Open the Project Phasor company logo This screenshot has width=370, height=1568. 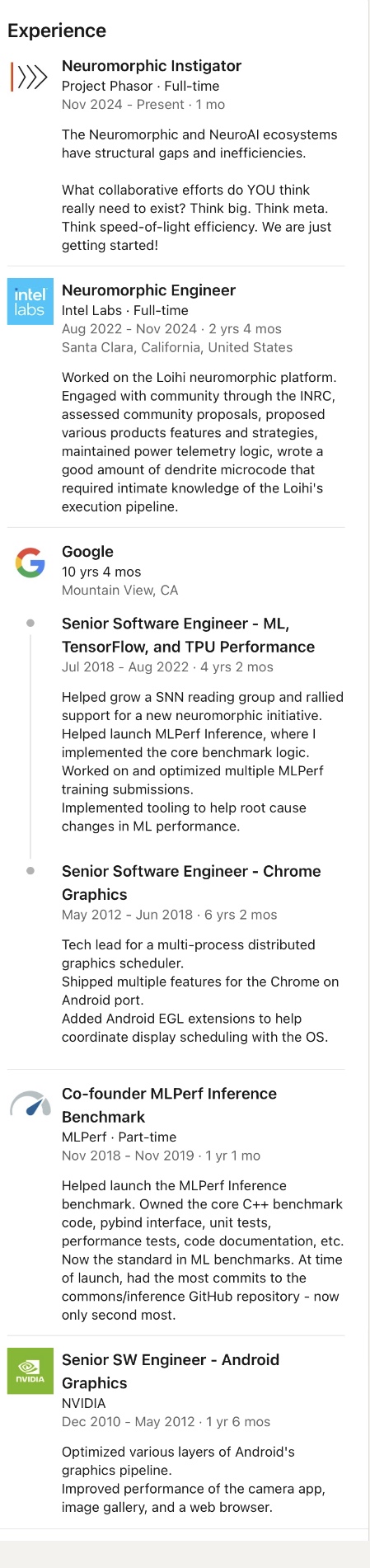coord(30,77)
